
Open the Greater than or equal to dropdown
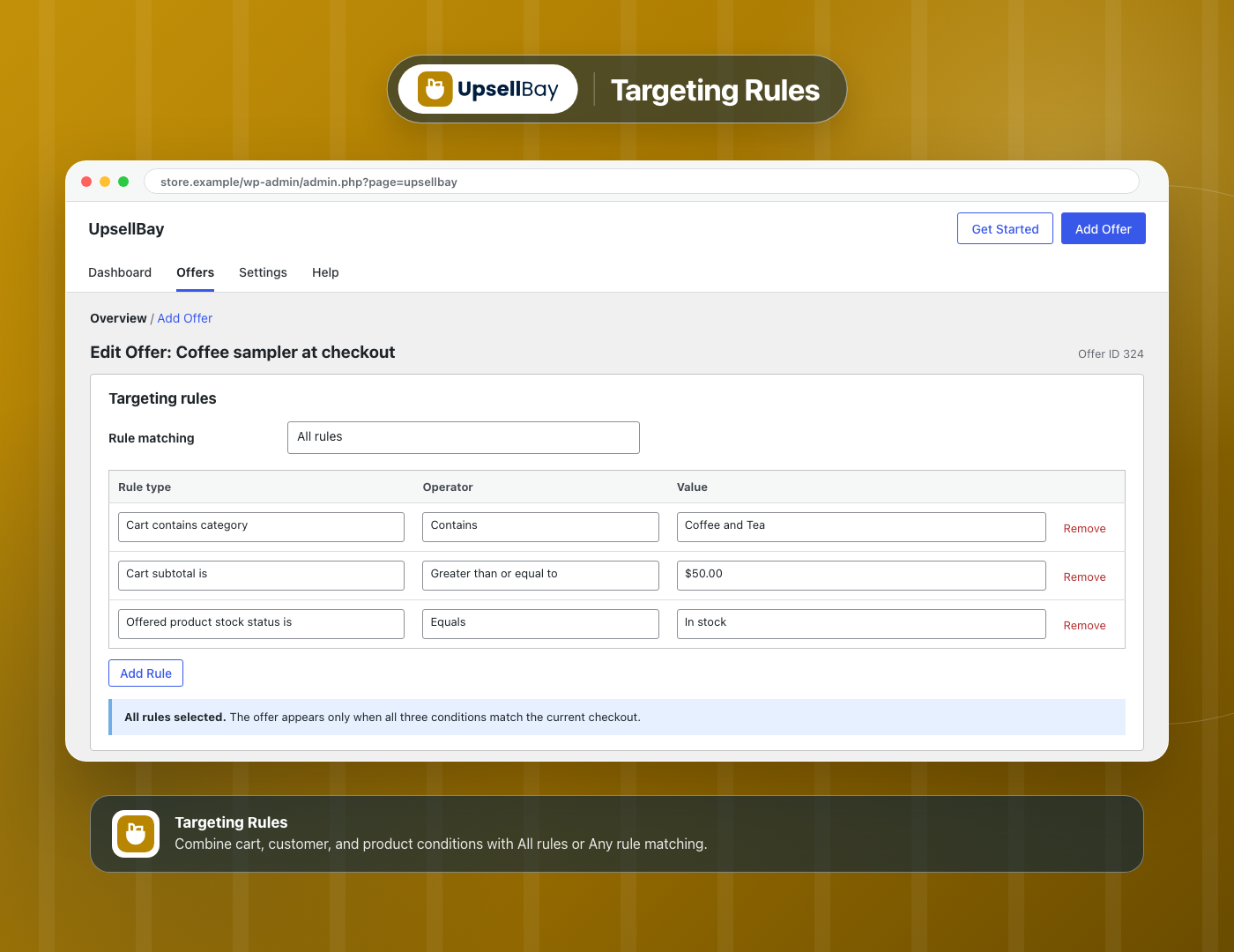(x=540, y=576)
